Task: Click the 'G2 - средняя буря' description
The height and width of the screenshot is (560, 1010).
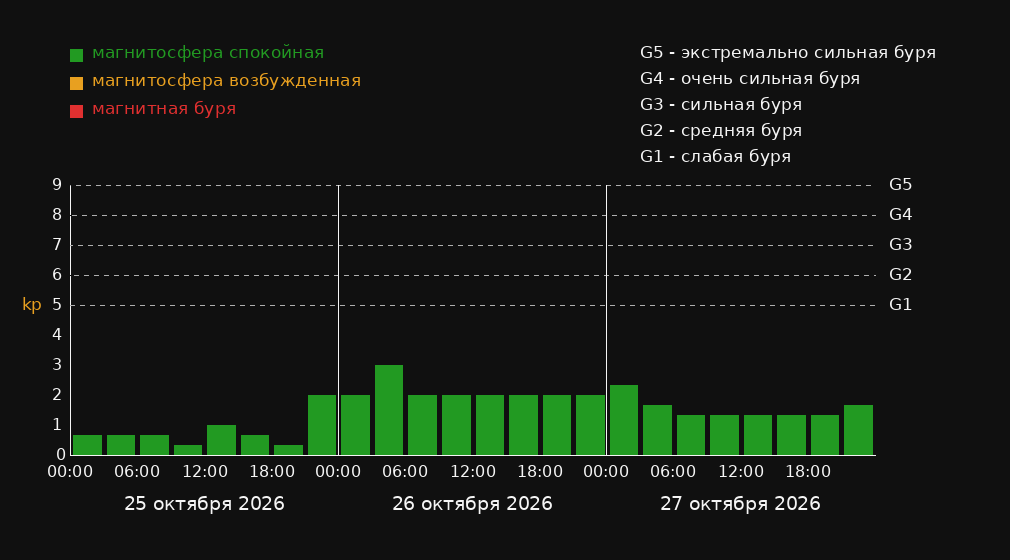Action: [x=721, y=131]
